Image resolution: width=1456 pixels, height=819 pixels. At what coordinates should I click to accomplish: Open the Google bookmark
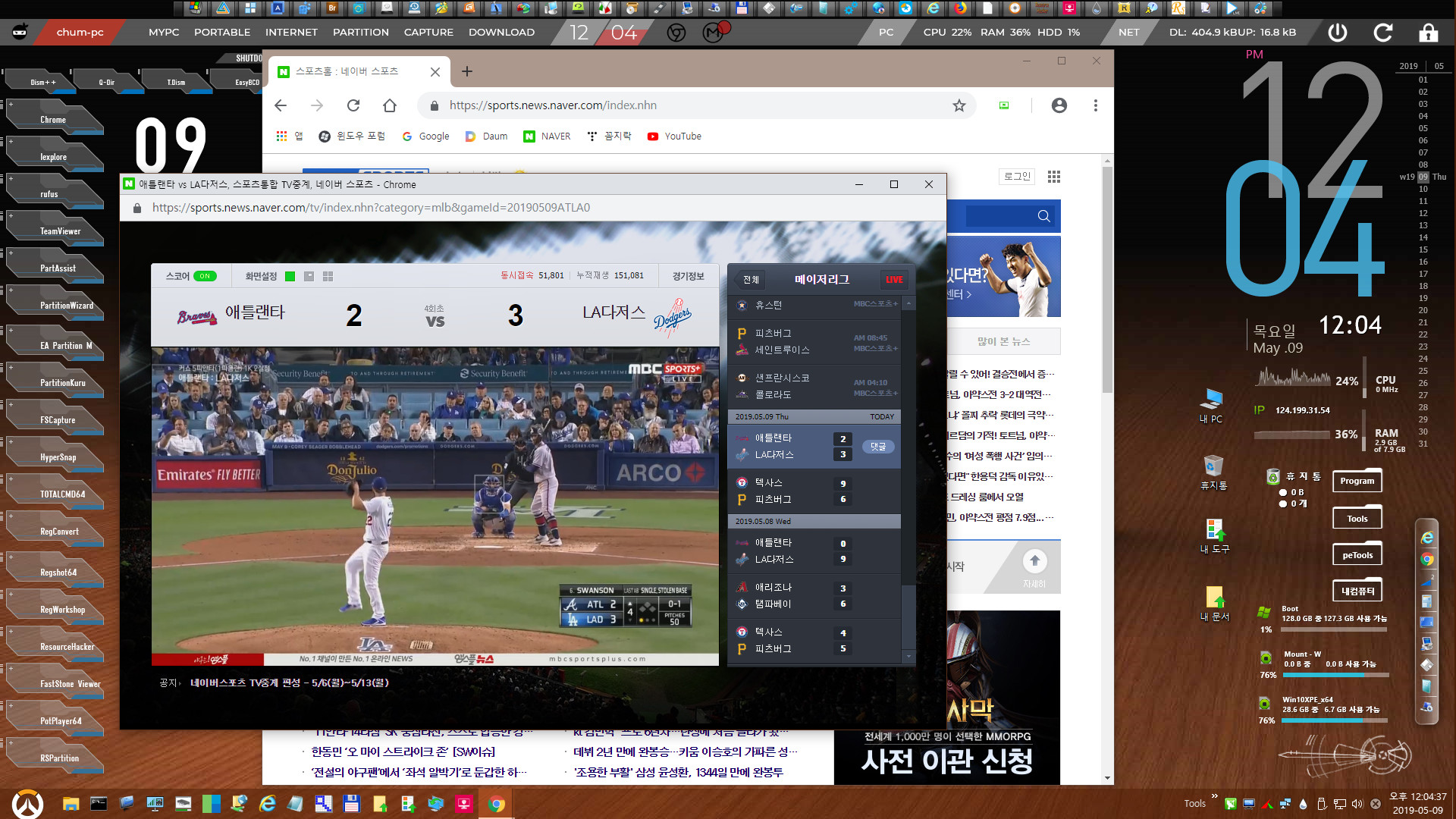pyautogui.click(x=425, y=136)
